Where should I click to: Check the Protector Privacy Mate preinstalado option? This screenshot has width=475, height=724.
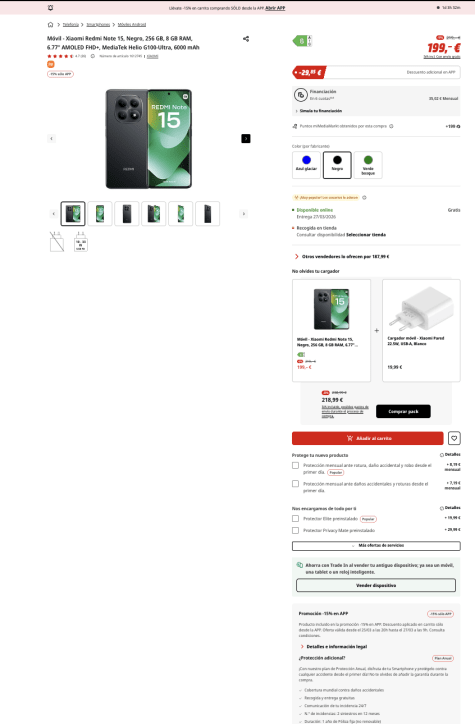coord(295,531)
